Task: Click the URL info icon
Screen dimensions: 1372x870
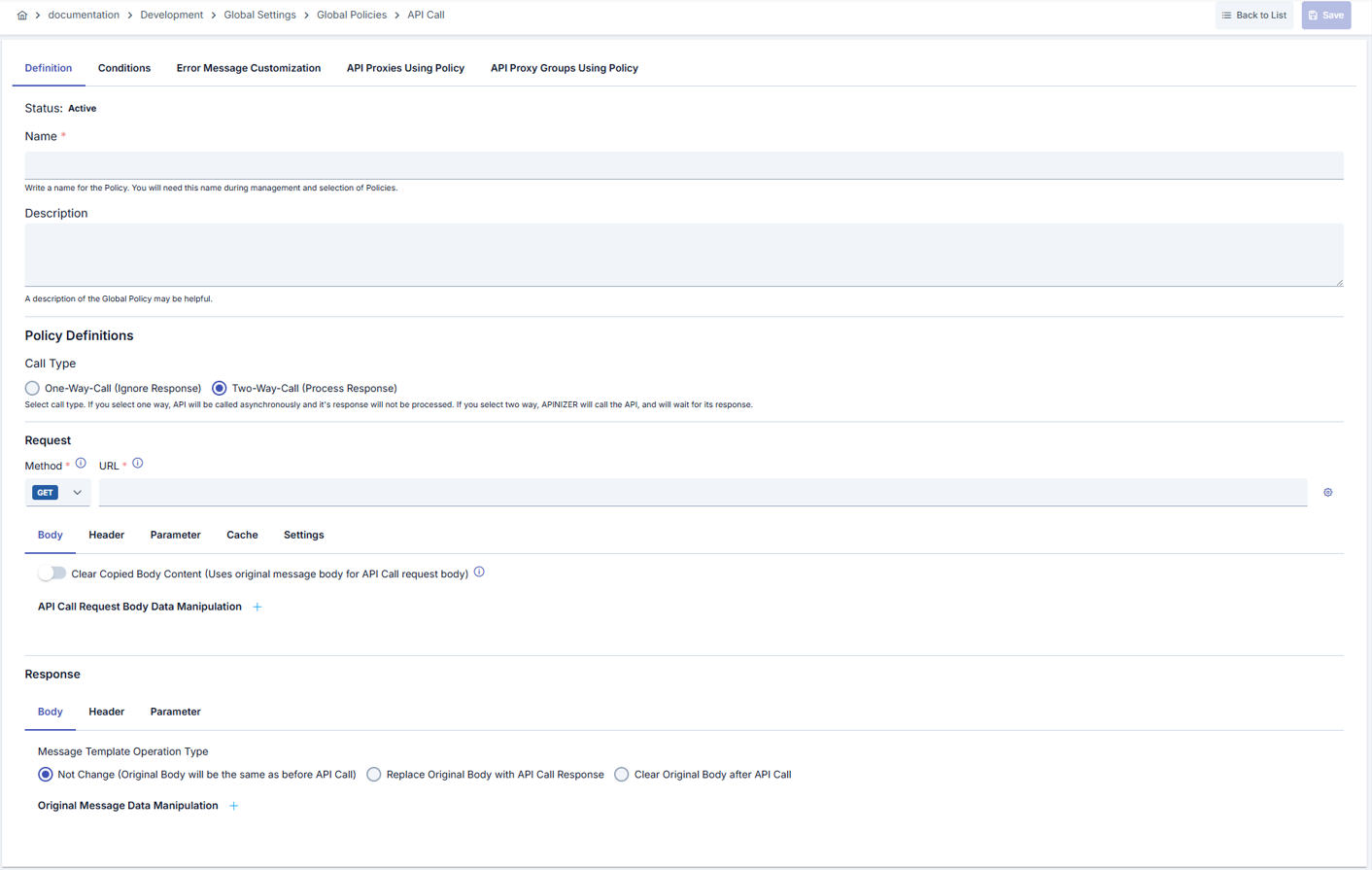Action: pyautogui.click(x=138, y=464)
